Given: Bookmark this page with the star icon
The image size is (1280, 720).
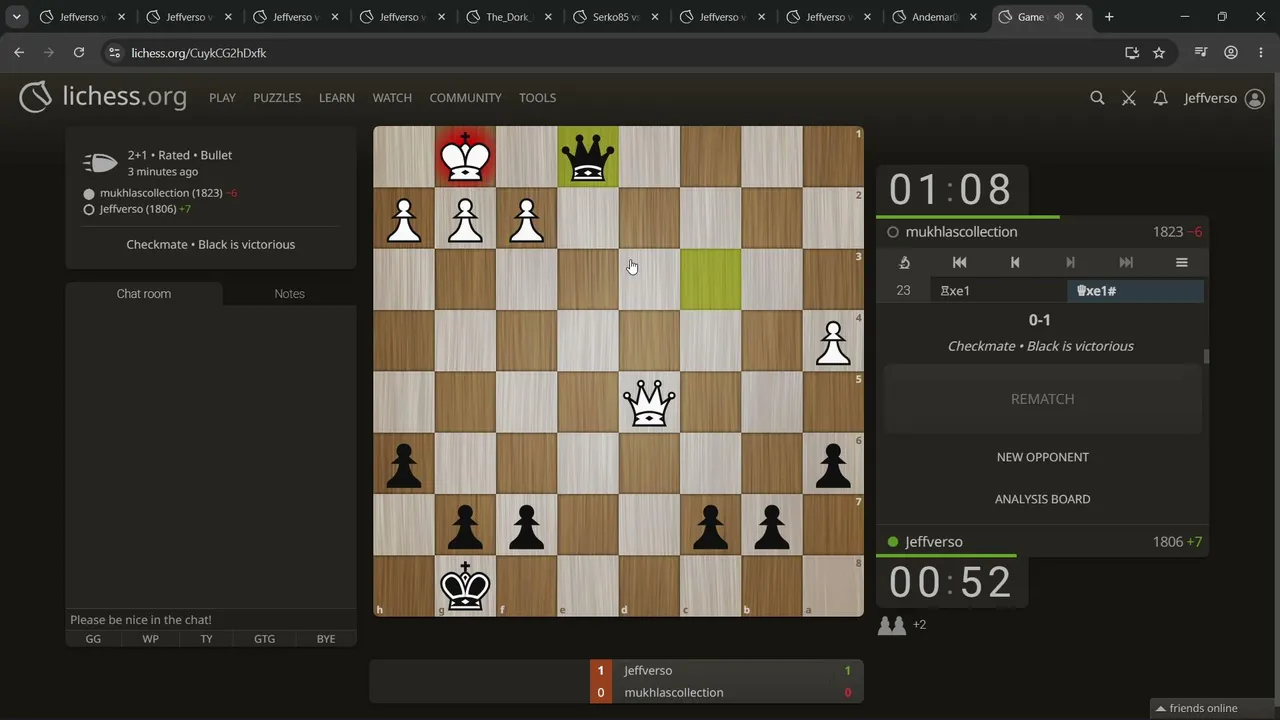Looking at the screenshot, I should (x=1159, y=53).
